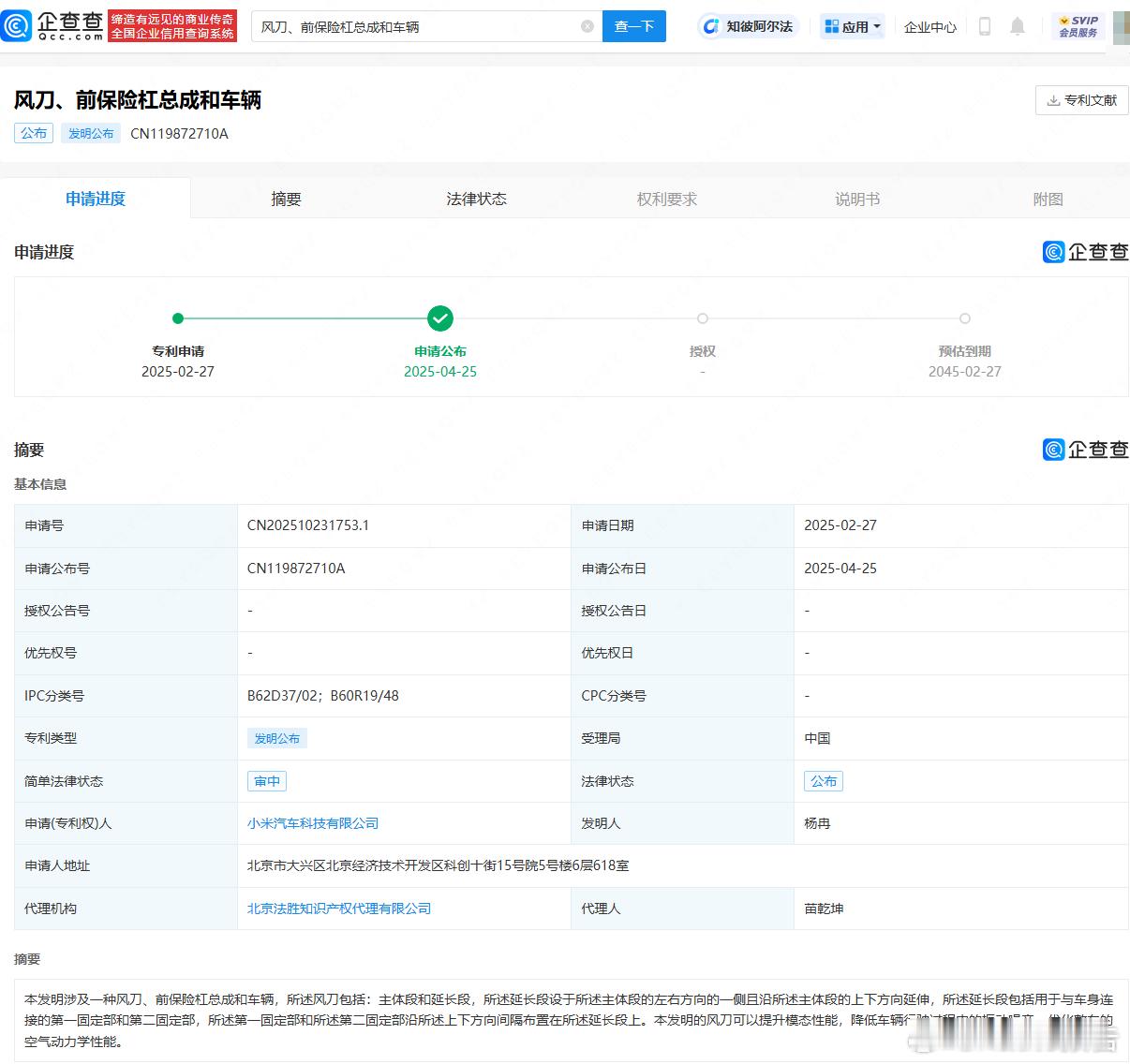1130x1064 pixels.
Task: Download 专利文献 document
Action: click(x=1081, y=100)
